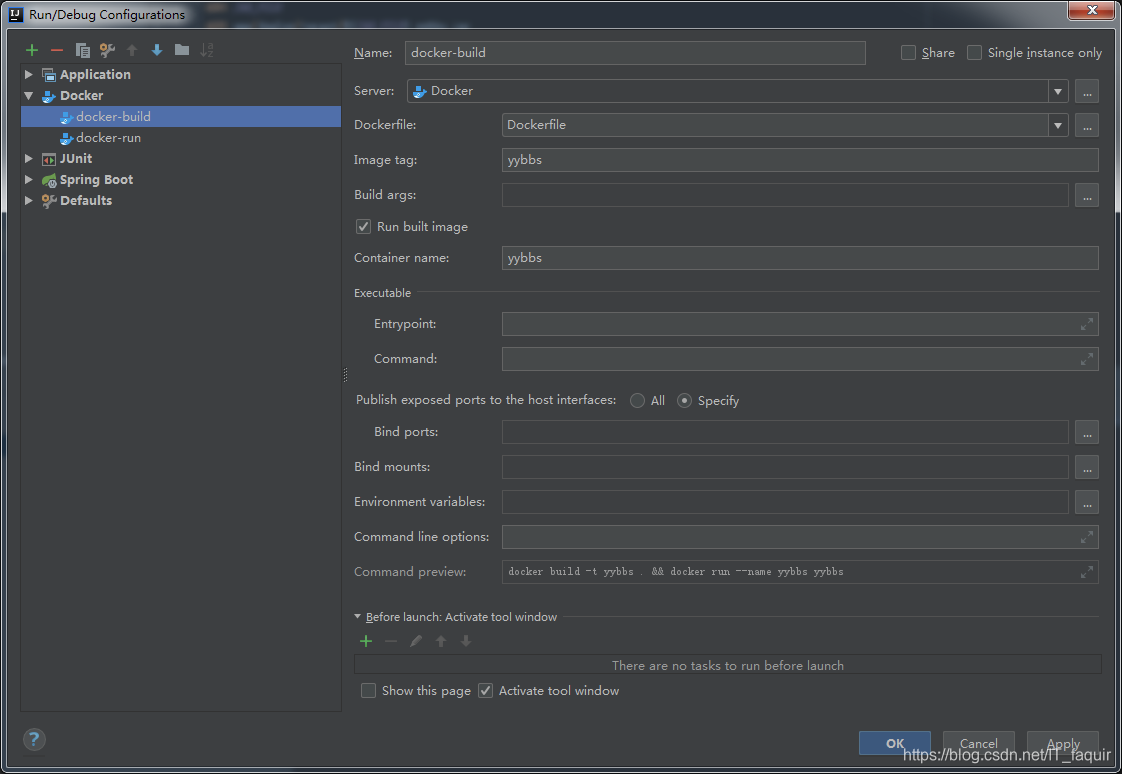Select the JUnit group
The image size is (1122, 774).
point(181,159)
